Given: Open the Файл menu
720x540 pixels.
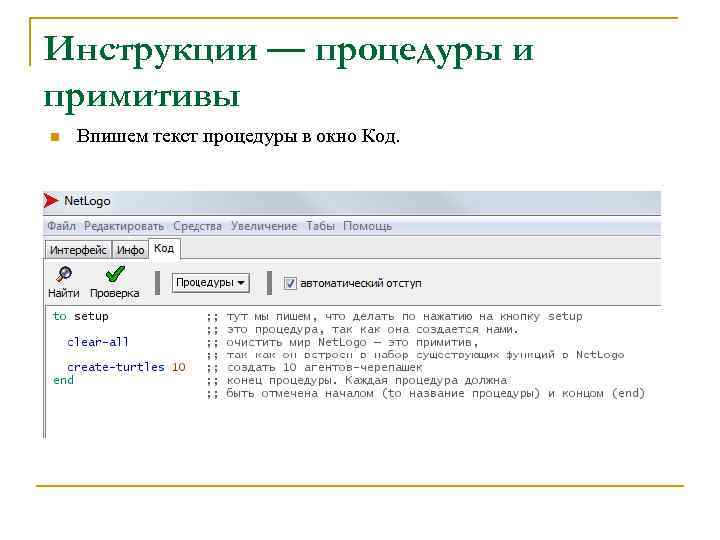Looking at the screenshot, I should coord(62,226).
